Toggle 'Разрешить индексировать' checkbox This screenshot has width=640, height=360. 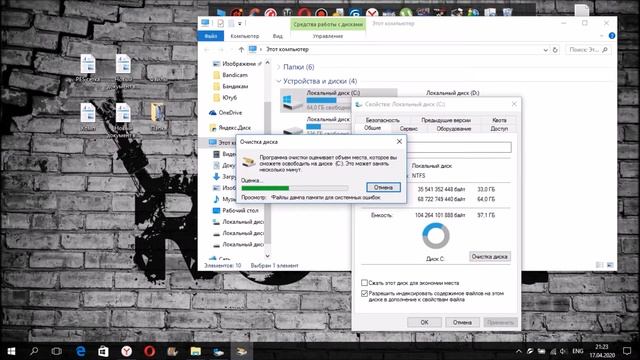364,293
